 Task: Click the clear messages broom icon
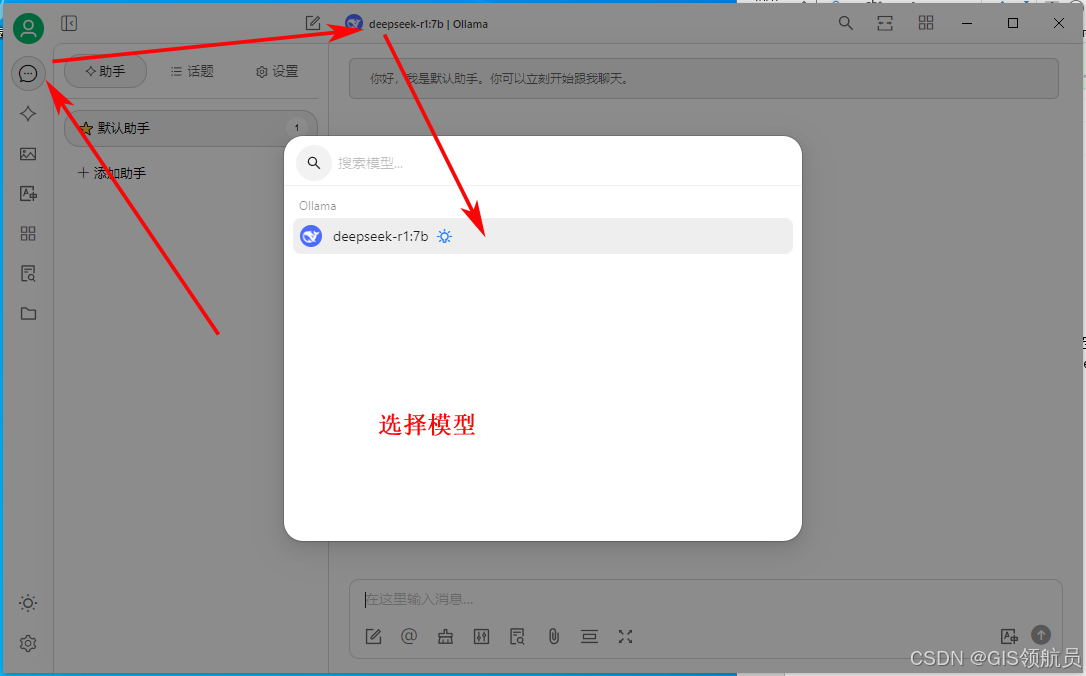coord(445,637)
